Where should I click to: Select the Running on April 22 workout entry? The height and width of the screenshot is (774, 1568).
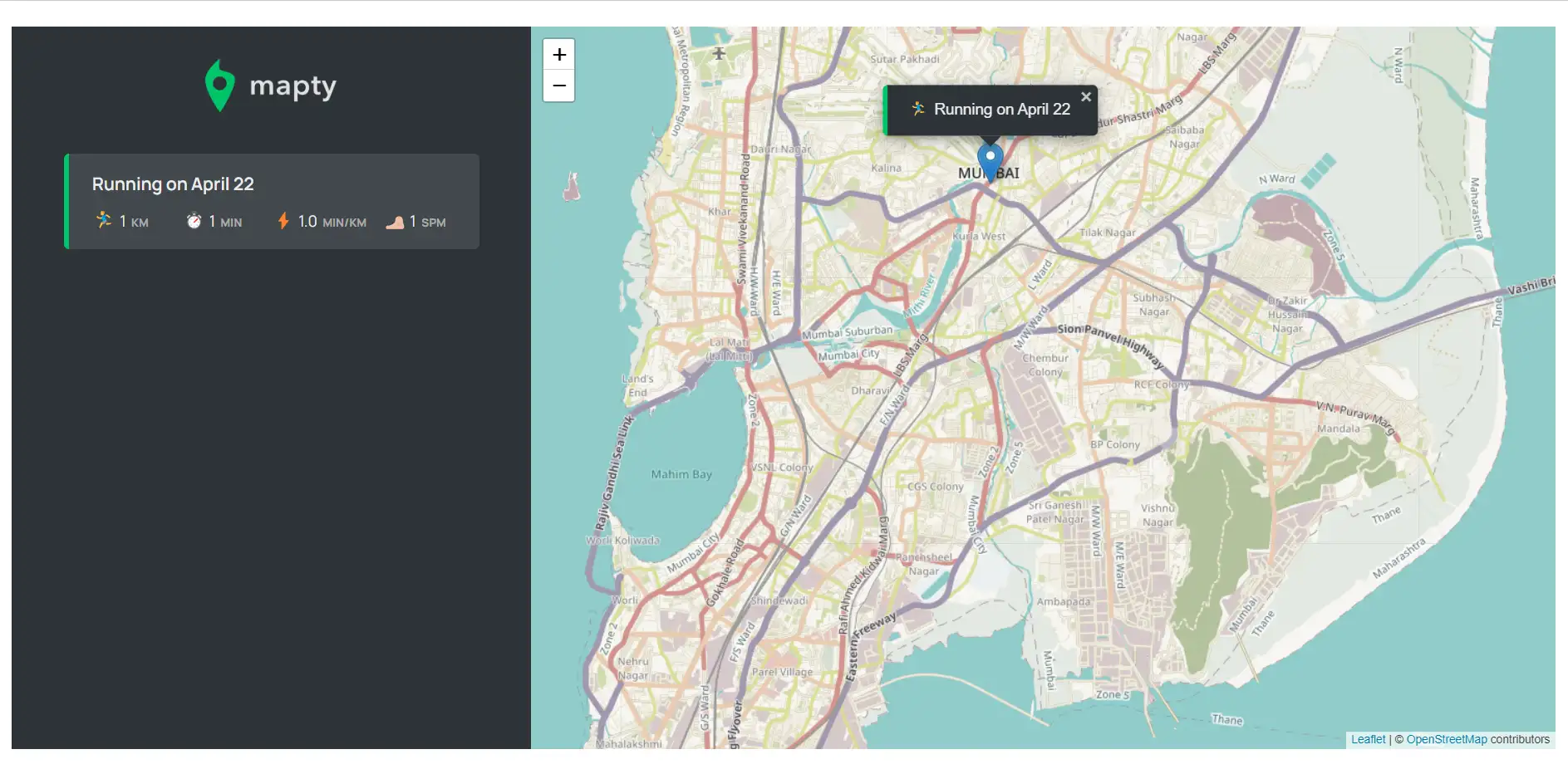[x=272, y=201]
